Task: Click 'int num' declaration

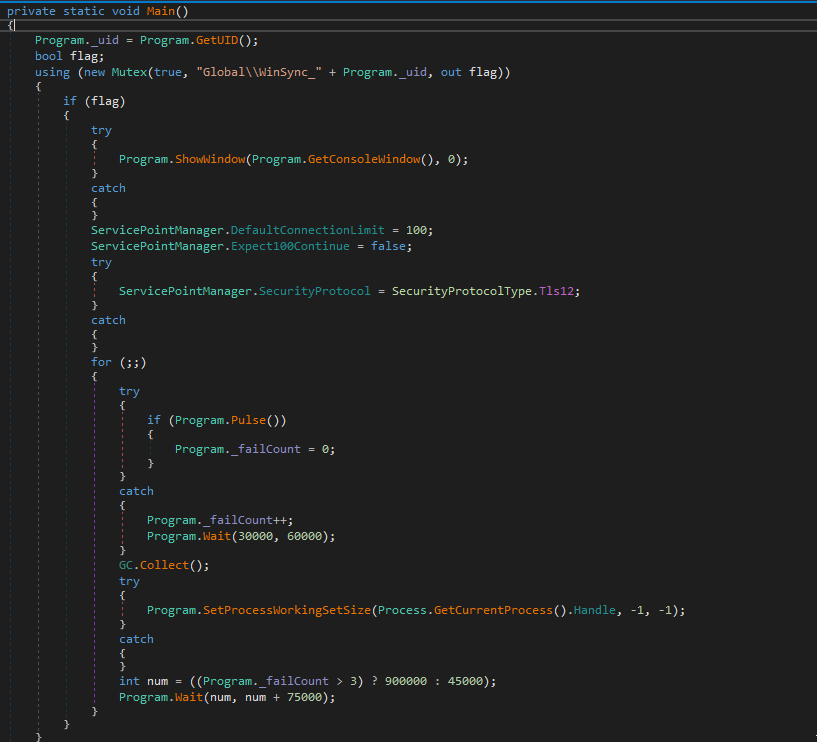Action: [143, 681]
